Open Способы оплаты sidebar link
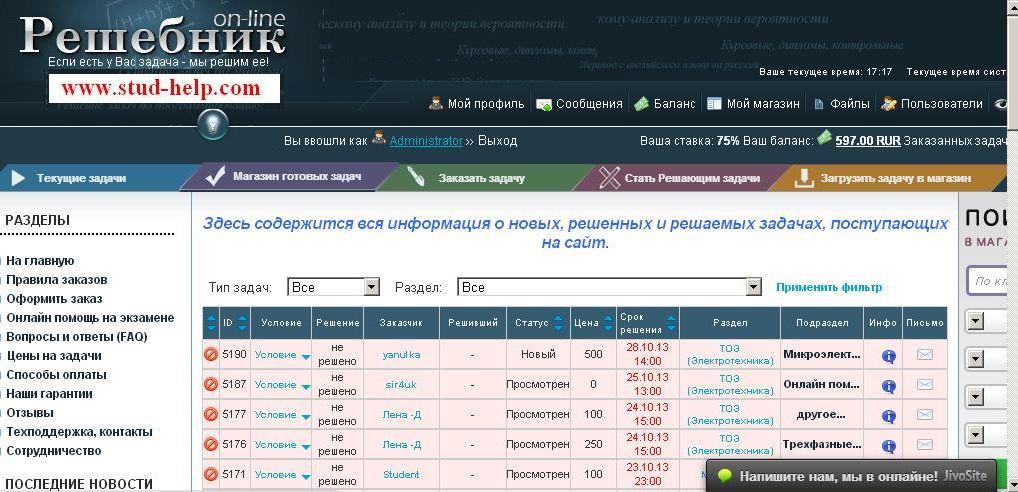 (x=56, y=375)
